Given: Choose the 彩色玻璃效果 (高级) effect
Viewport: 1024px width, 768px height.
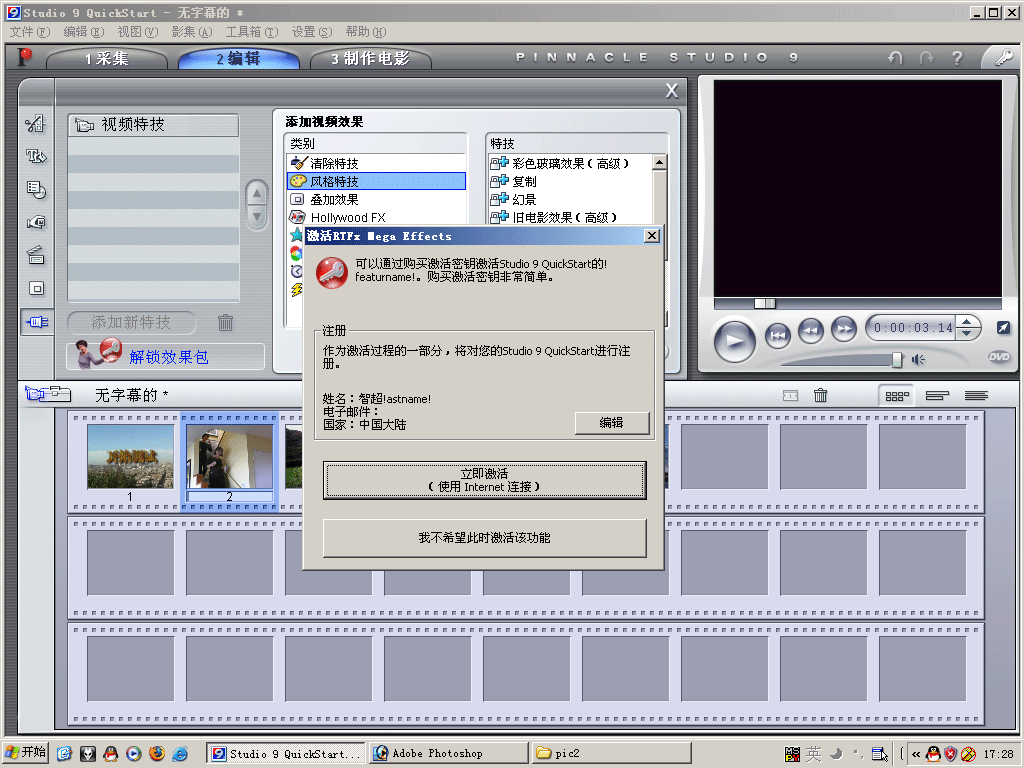Looking at the screenshot, I should point(569,163).
